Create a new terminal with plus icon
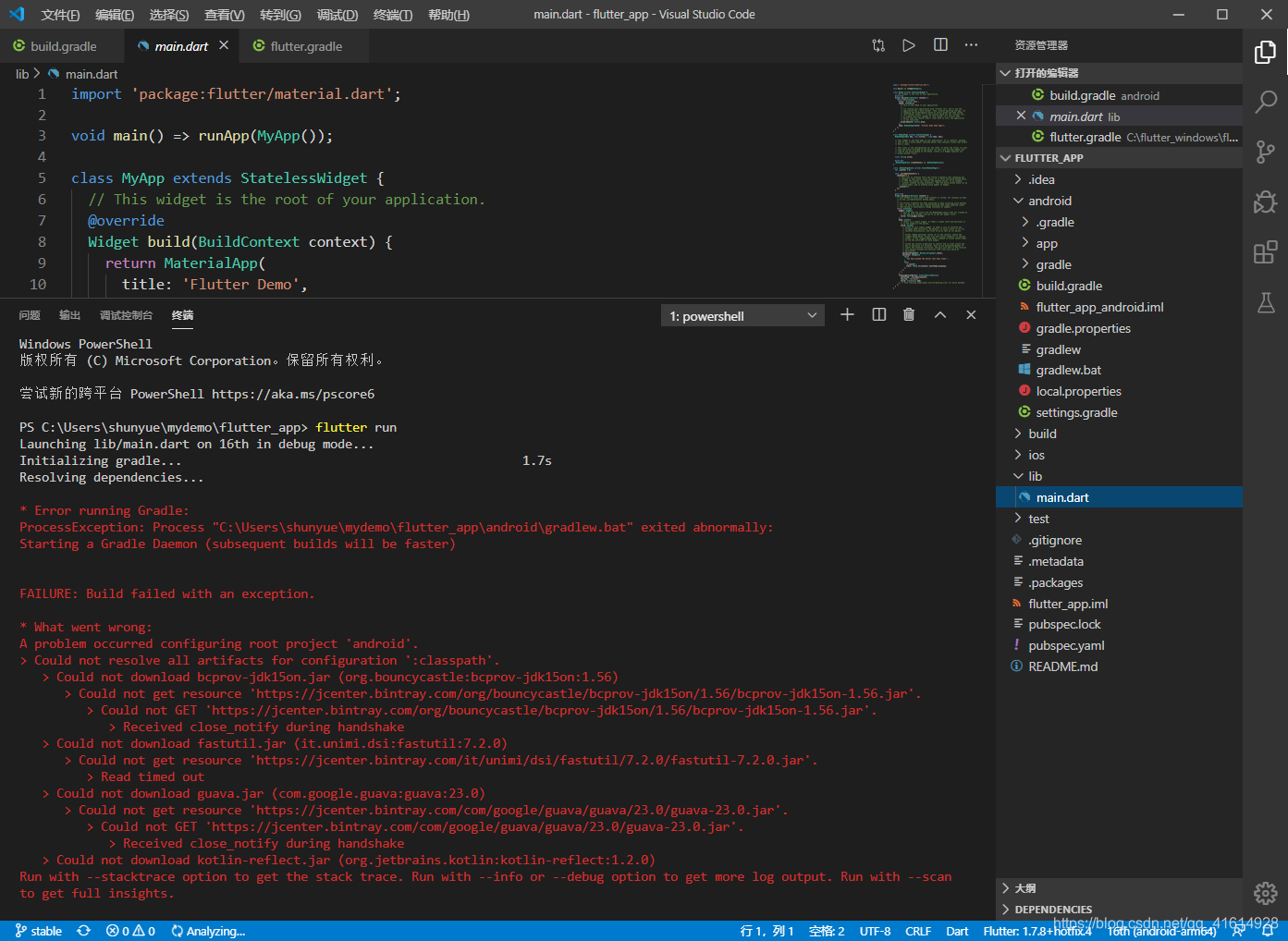1288x941 pixels. point(847,315)
